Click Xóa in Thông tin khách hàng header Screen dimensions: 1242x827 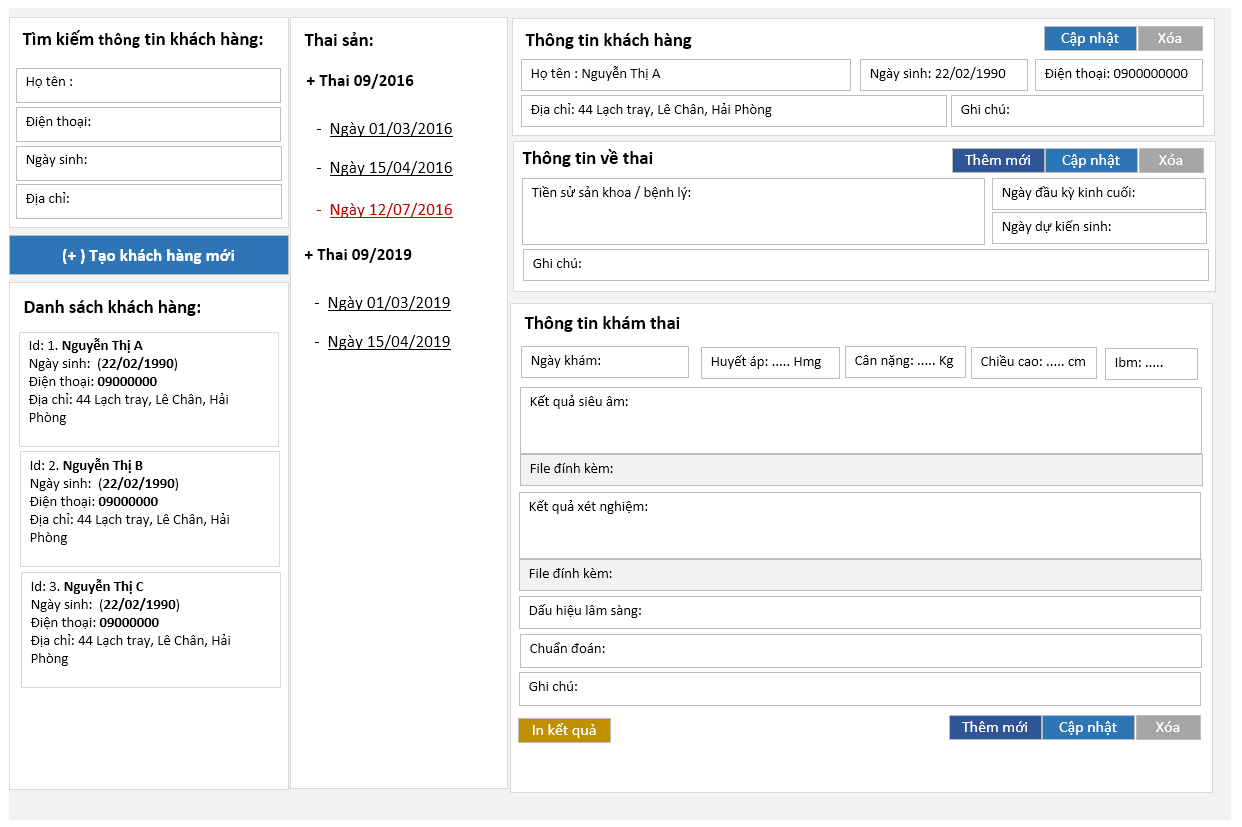(1169, 39)
